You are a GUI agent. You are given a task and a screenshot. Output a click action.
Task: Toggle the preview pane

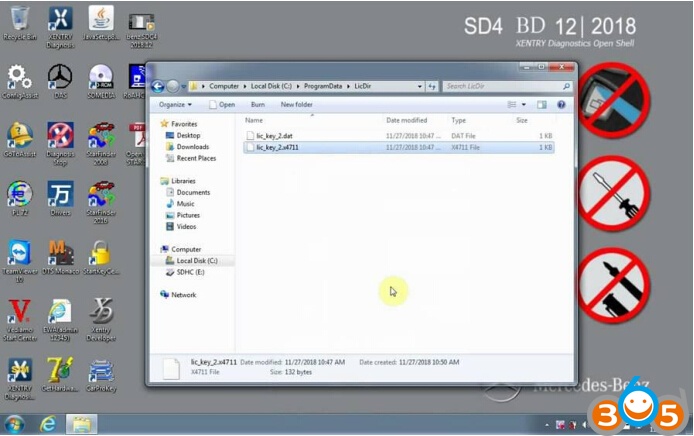click(542, 104)
